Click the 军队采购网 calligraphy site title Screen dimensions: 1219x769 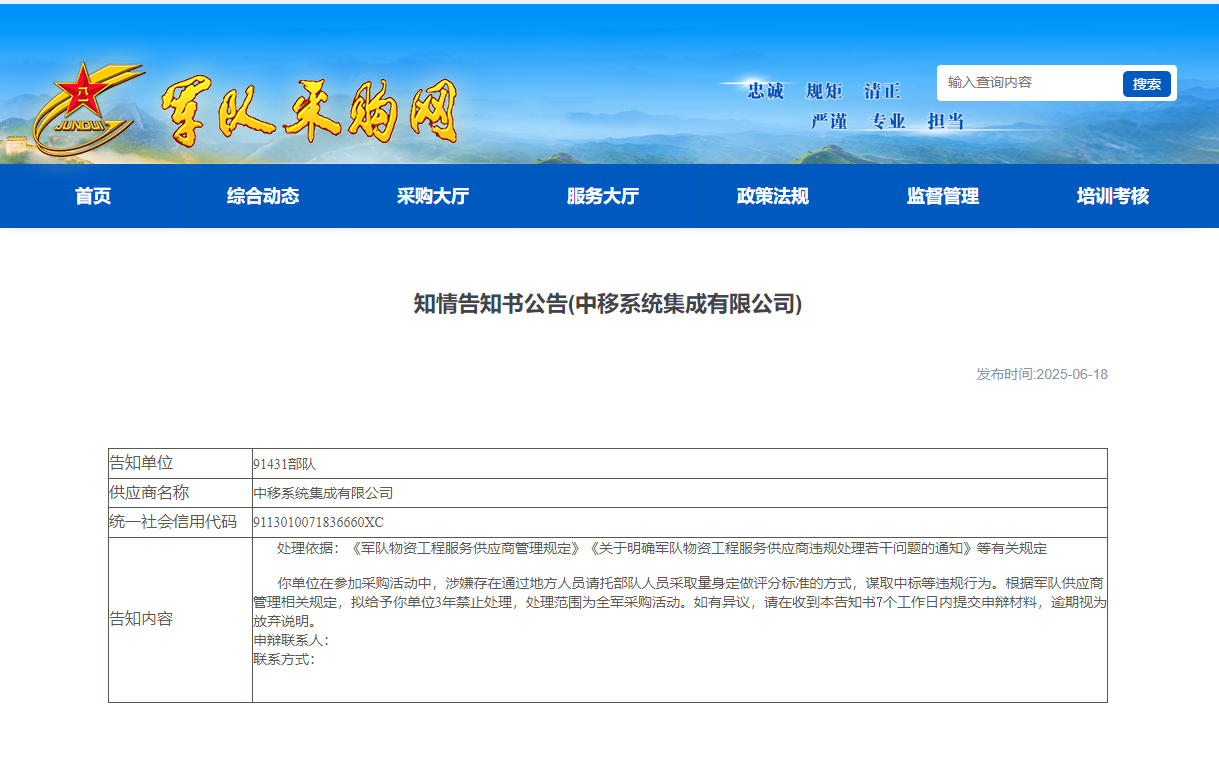pos(308,110)
